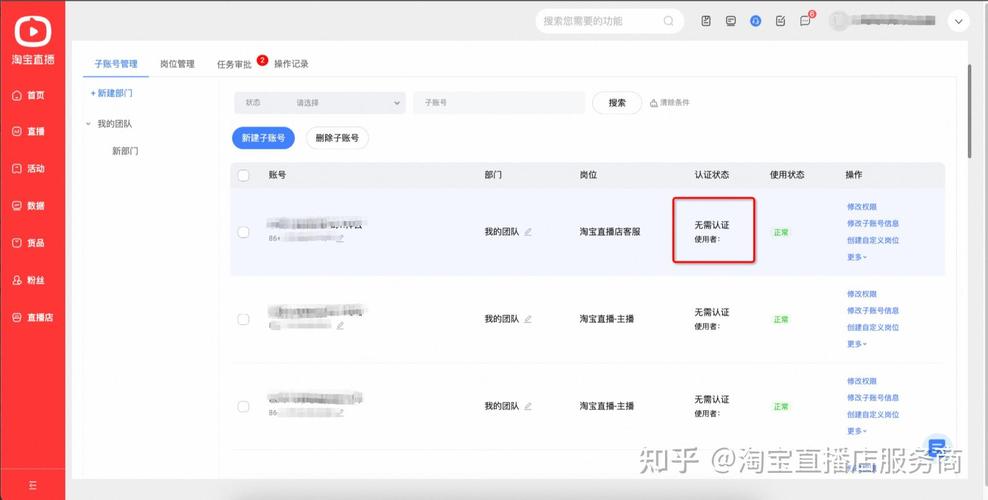Select 新部门 in department tree

click(x=125, y=151)
